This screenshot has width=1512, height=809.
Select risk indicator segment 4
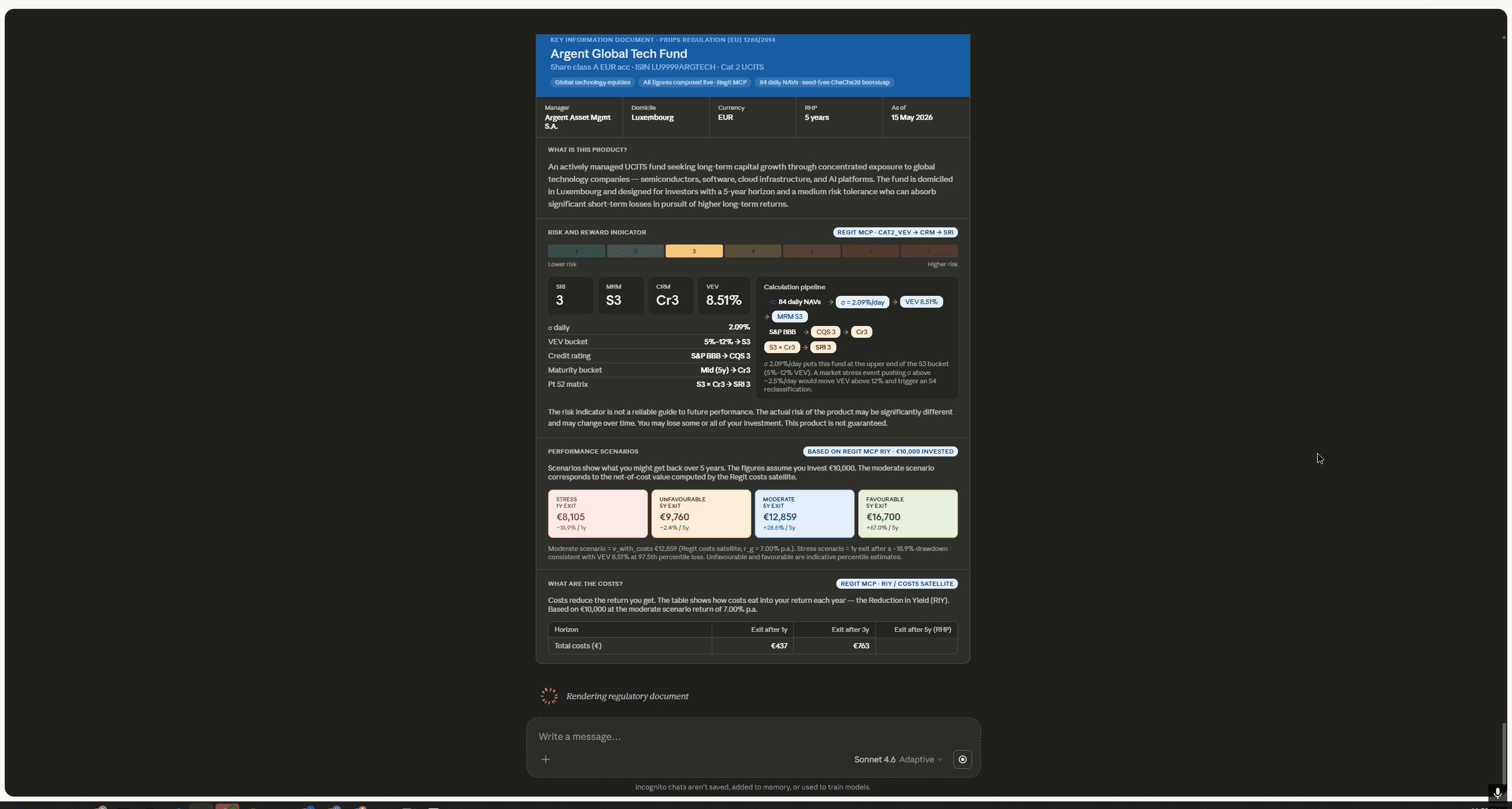(x=752, y=251)
